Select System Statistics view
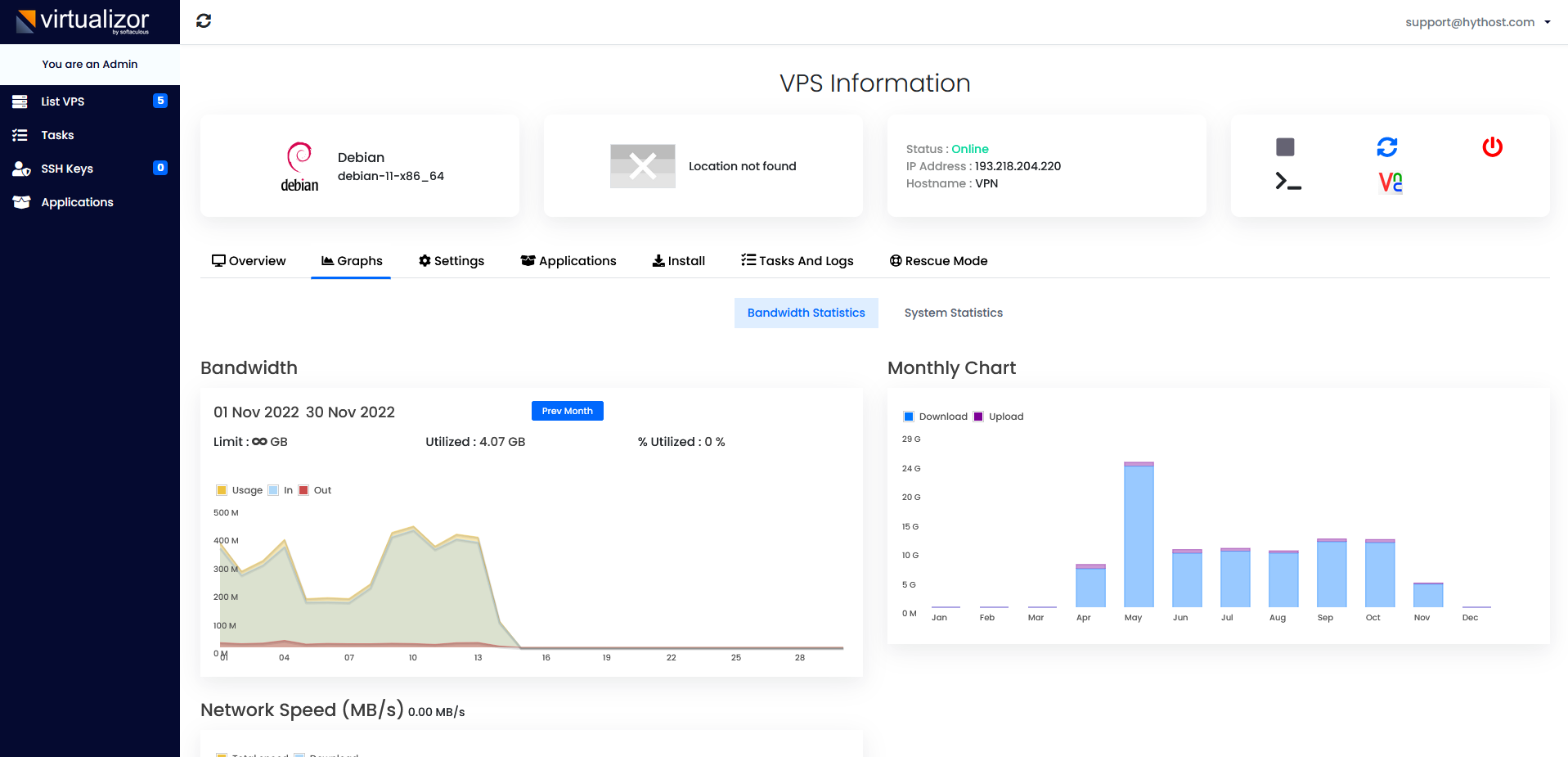Viewport: 1568px width, 757px height. click(x=953, y=313)
